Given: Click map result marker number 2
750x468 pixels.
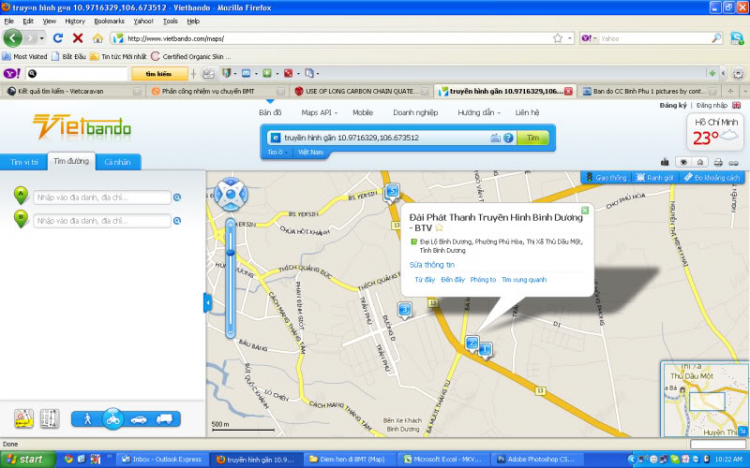Looking at the screenshot, I should [x=472, y=343].
